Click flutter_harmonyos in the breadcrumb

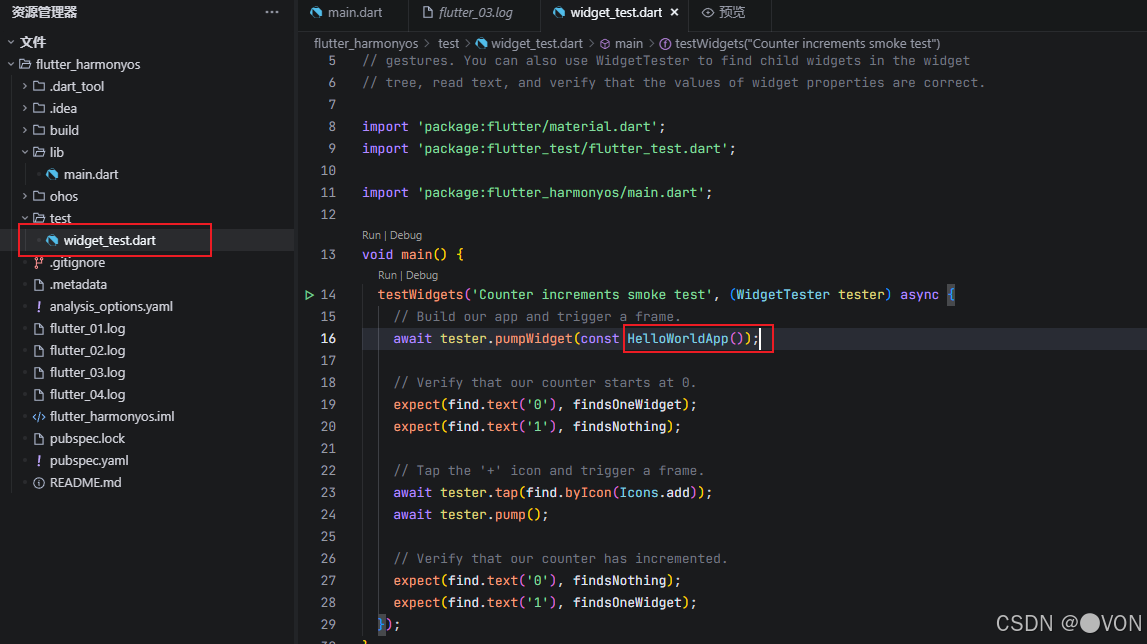coord(366,43)
